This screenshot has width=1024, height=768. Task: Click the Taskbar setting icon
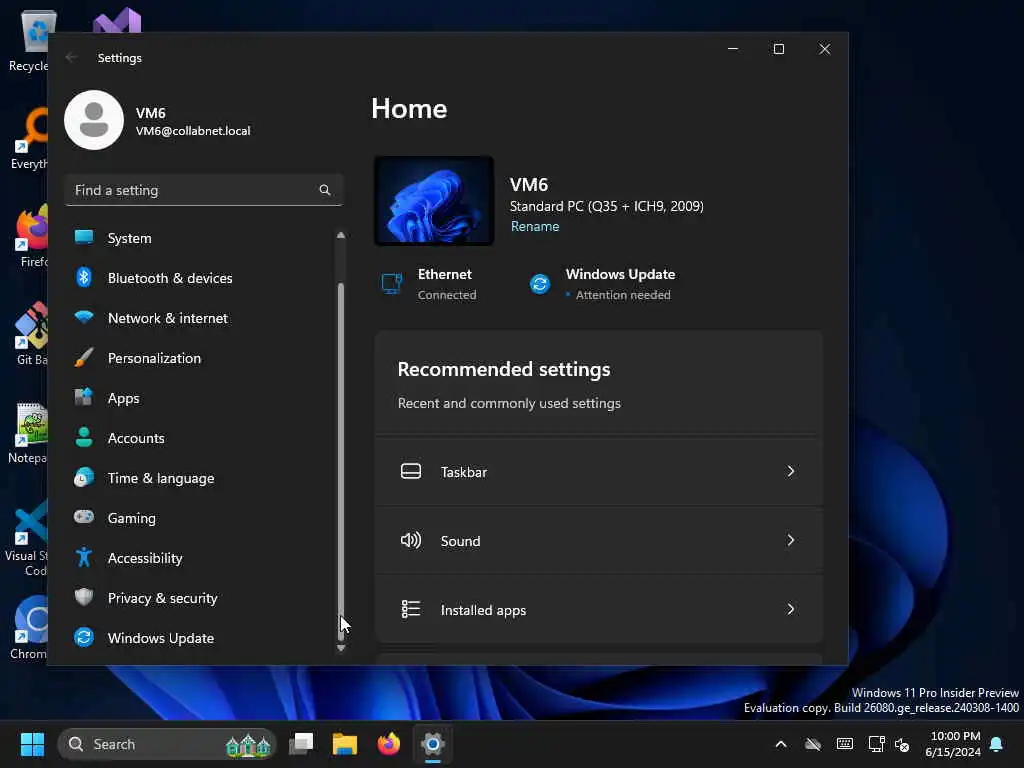[411, 472]
